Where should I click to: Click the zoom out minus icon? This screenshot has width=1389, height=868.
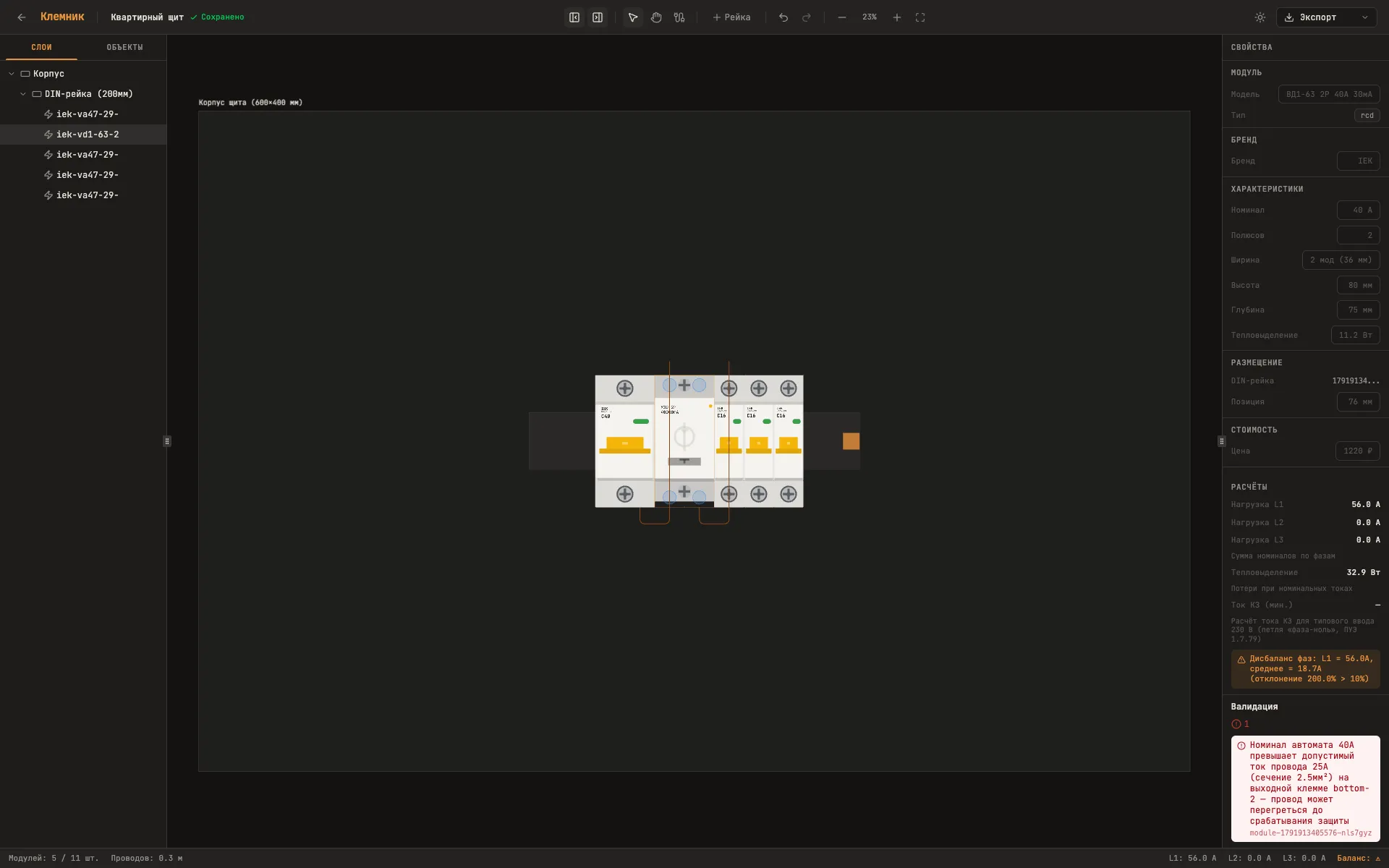[842, 17]
